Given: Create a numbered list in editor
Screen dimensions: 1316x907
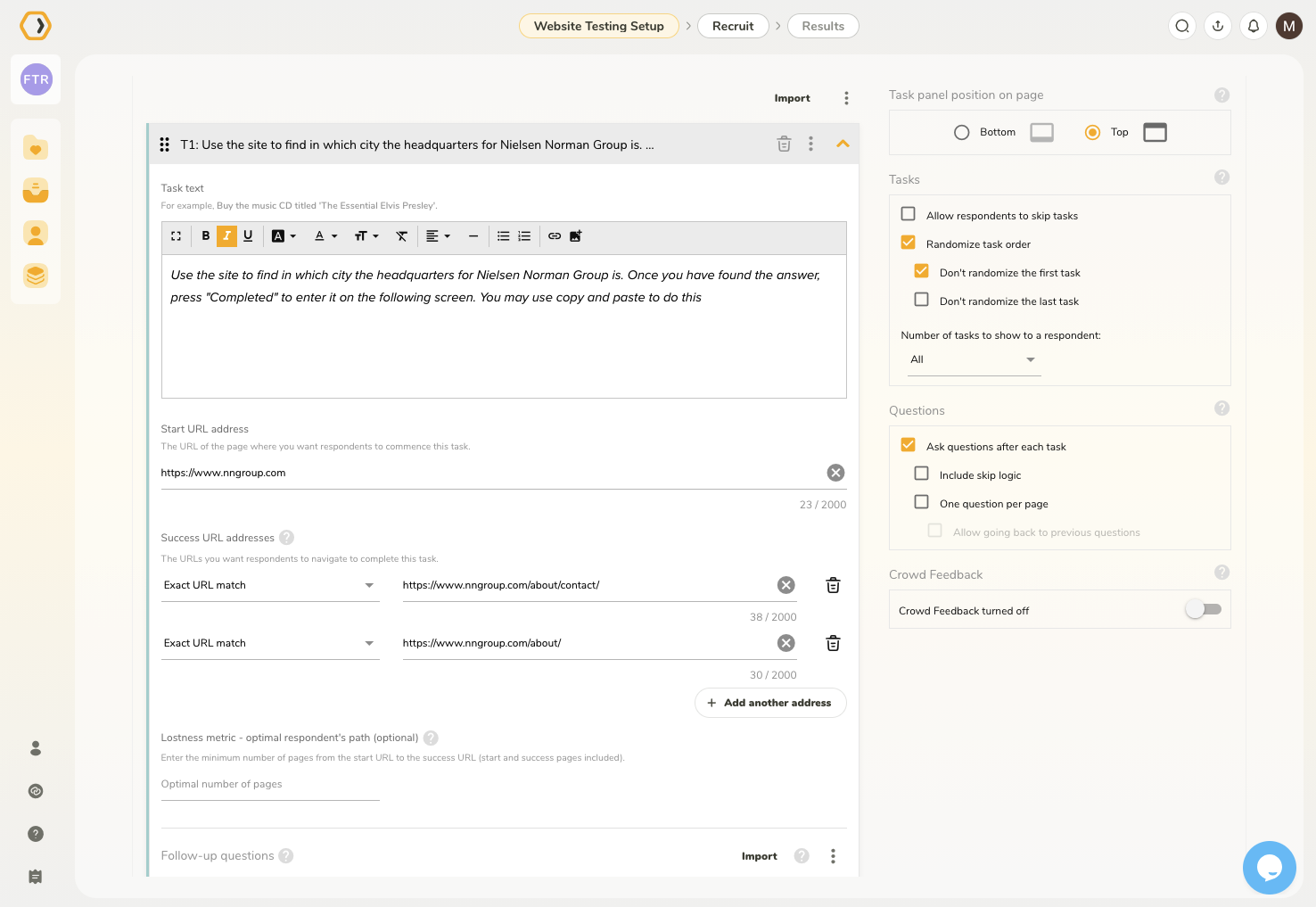Looking at the screenshot, I should (x=524, y=236).
